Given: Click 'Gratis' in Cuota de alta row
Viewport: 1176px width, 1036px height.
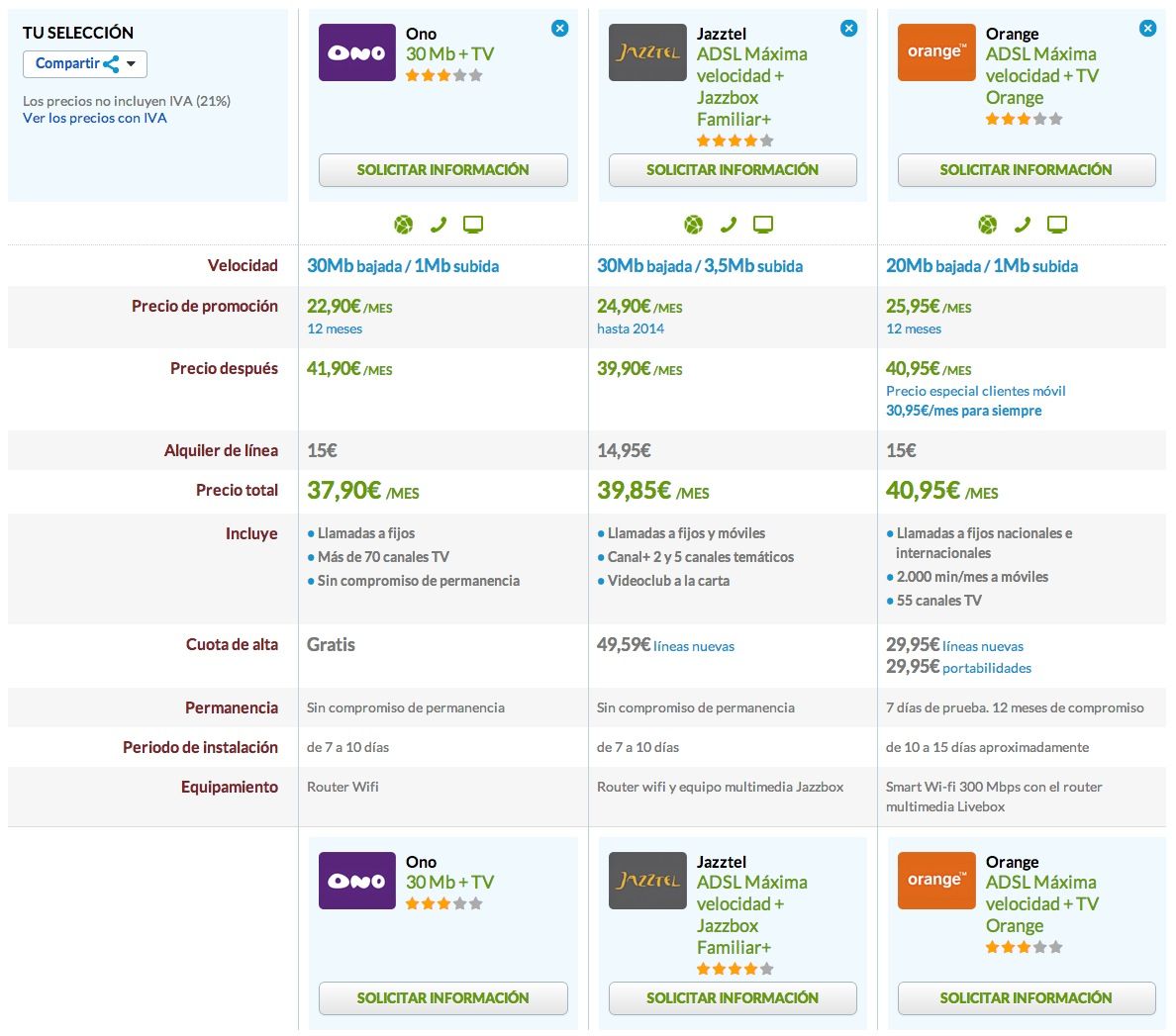Looking at the screenshot, I should pyautogui.click(x=331, y=645).
